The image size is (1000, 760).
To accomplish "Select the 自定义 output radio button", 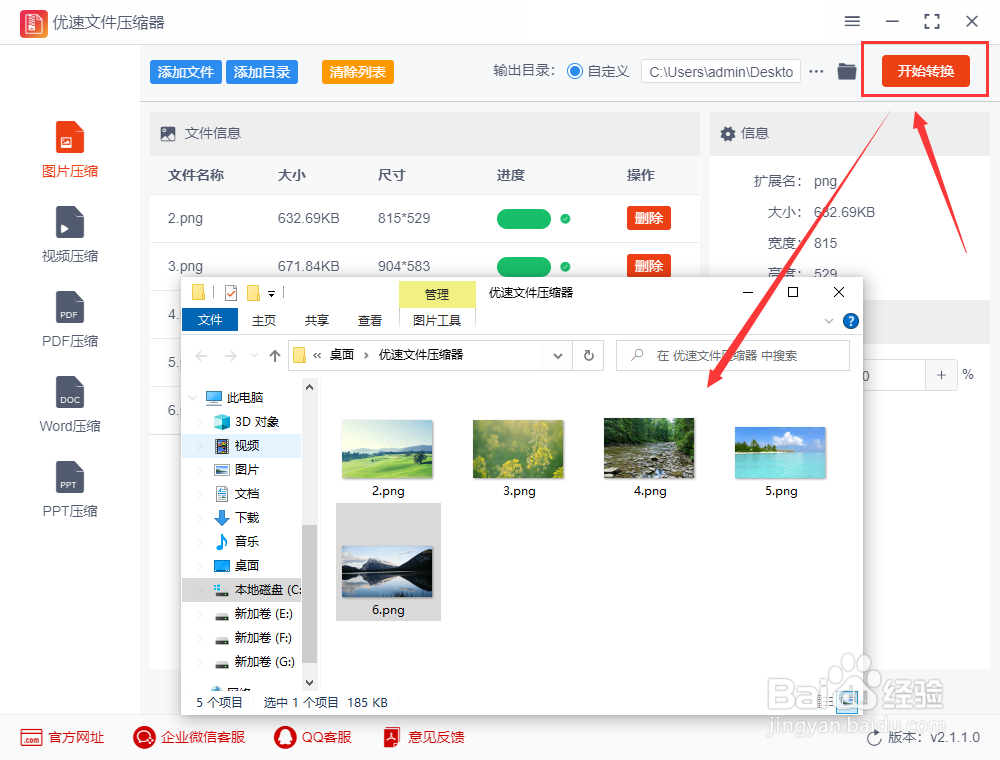I will (x=575, y=71).
